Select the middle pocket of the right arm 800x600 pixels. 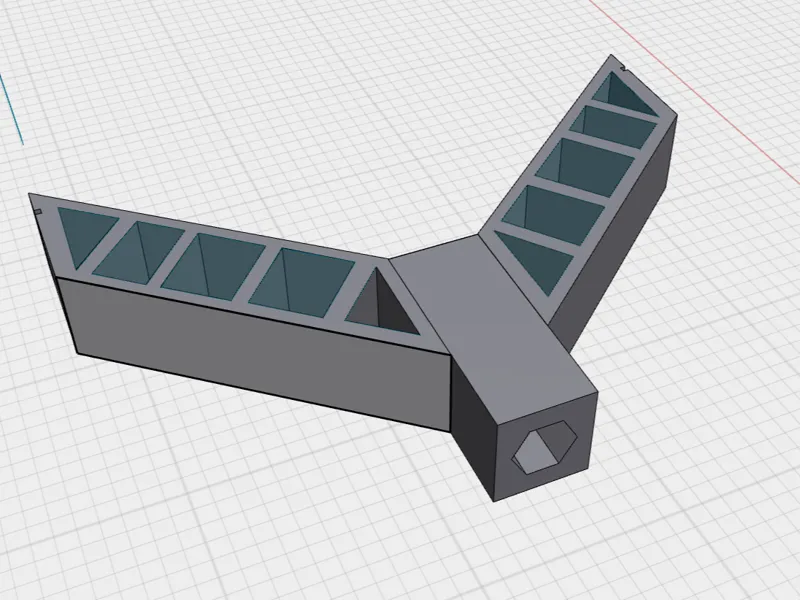coord(585,168)
